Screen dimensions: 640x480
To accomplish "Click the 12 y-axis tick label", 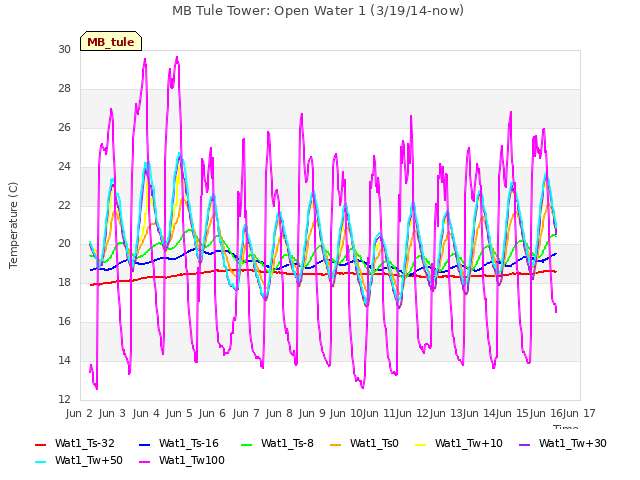I will 64,399.
